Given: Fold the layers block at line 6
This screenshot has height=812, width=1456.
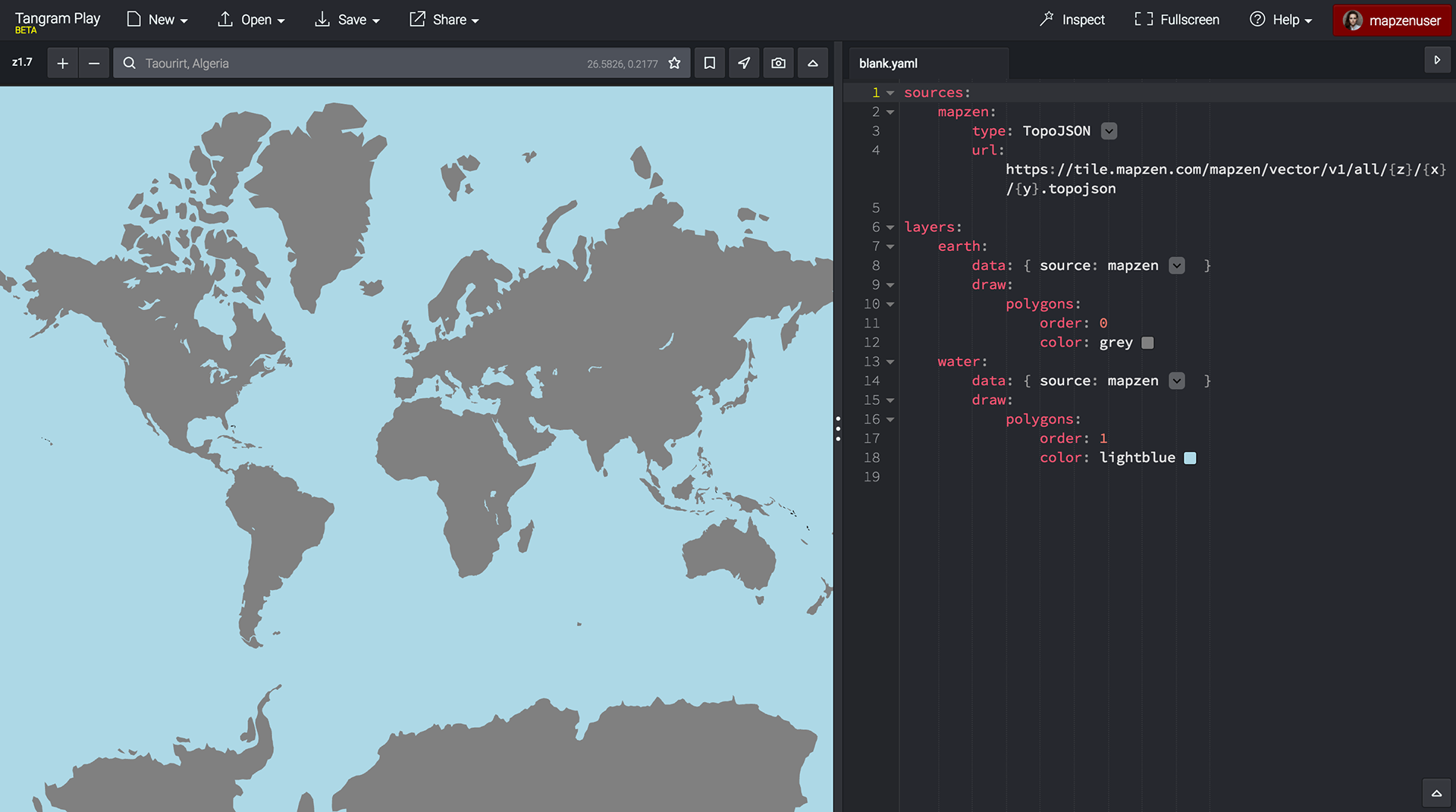Looking at the screenshot, I should [890, 227].
